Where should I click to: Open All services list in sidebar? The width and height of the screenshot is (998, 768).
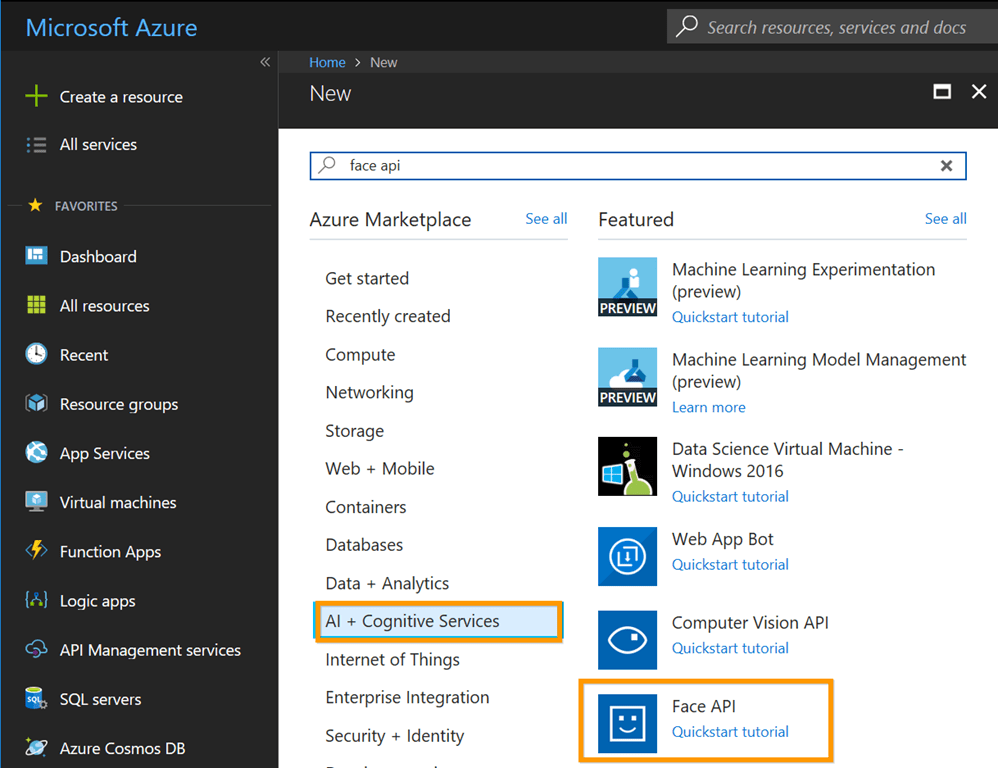[x=98, y=145]
